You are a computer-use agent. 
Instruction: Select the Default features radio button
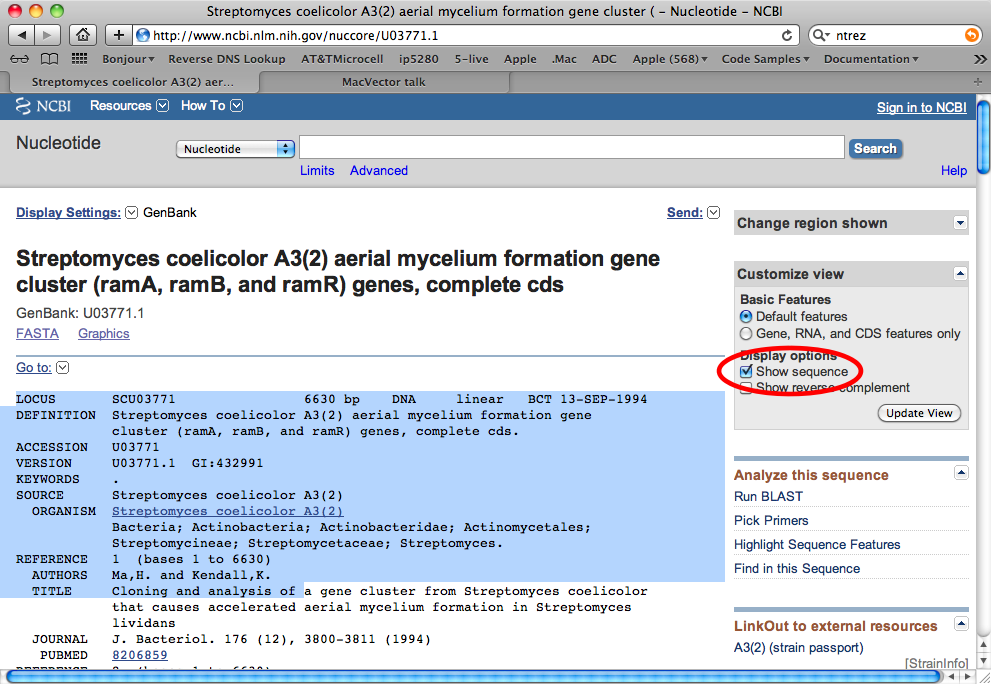coord(746,316)
